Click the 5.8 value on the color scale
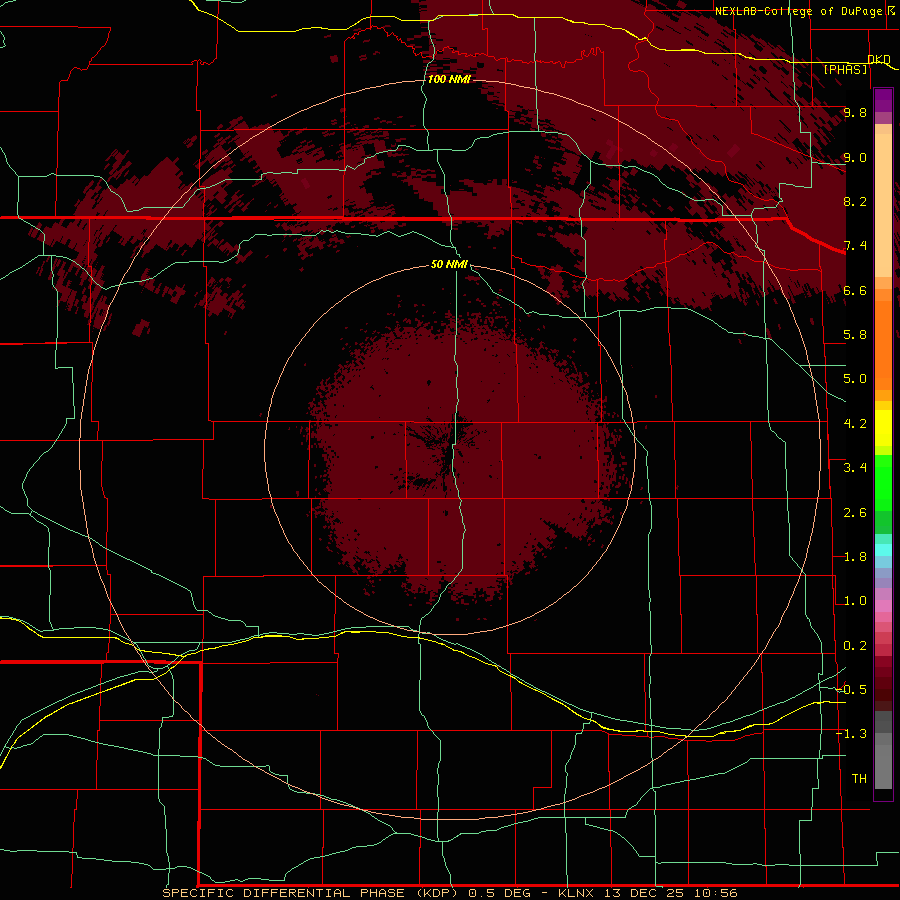The height and width of the screenshot is (900, 900). pyautogui.click(x=855, y=335)
